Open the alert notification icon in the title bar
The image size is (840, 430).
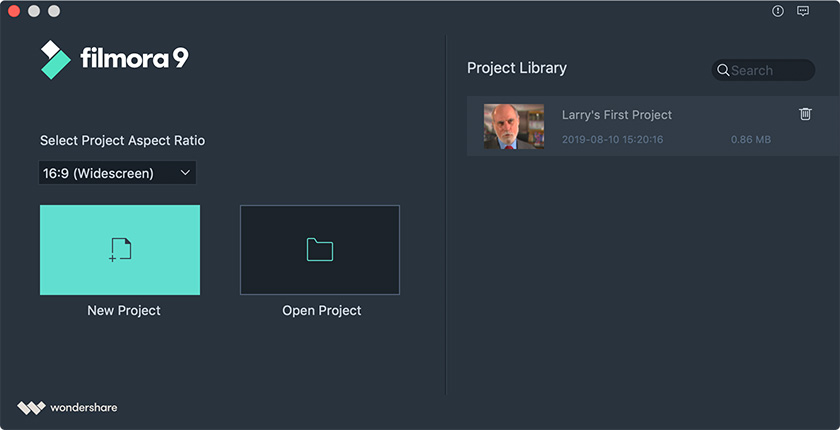coord(777,11)
